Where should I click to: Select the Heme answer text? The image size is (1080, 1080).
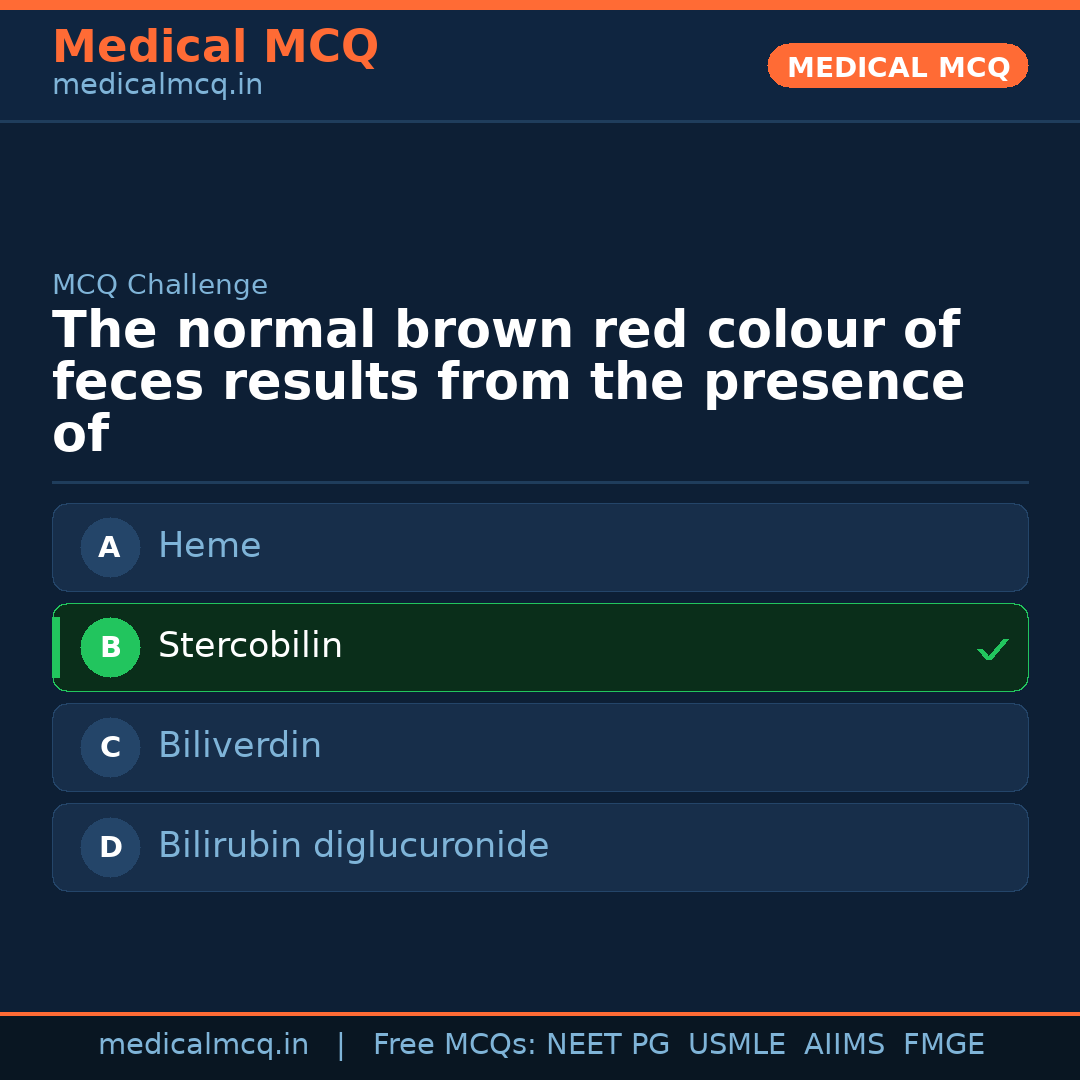[209, 546]
